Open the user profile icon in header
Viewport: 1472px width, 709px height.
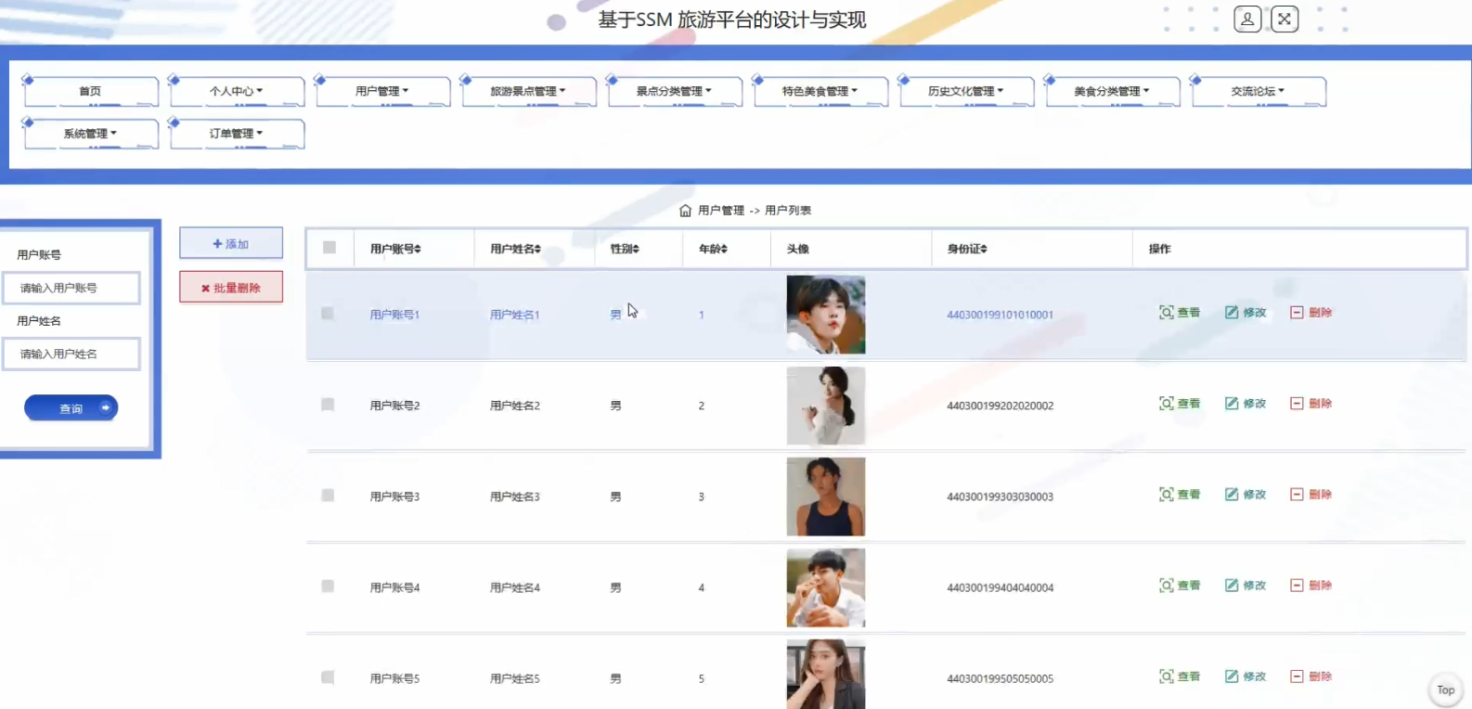[1247, 19]
